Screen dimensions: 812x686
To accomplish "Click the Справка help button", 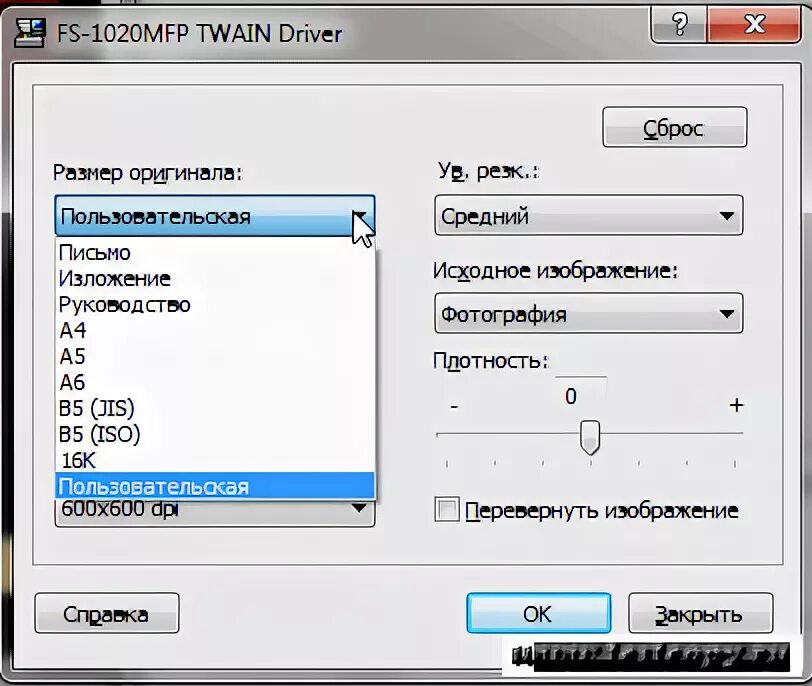I will click(x=107, y=614).
